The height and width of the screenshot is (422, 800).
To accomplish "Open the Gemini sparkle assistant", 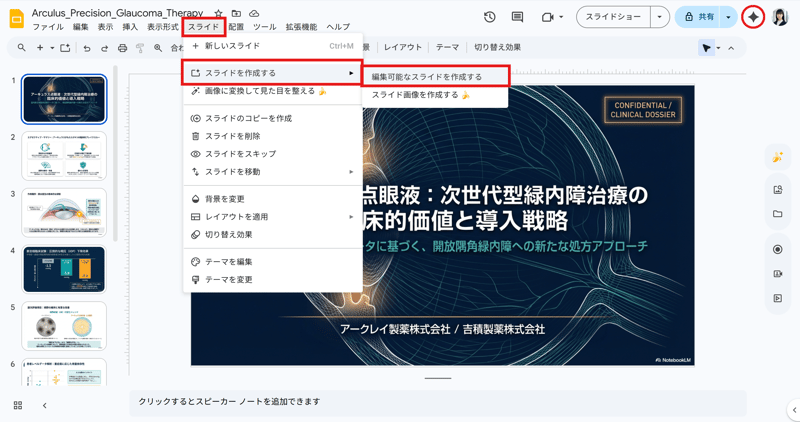I will tap(753, 17).
